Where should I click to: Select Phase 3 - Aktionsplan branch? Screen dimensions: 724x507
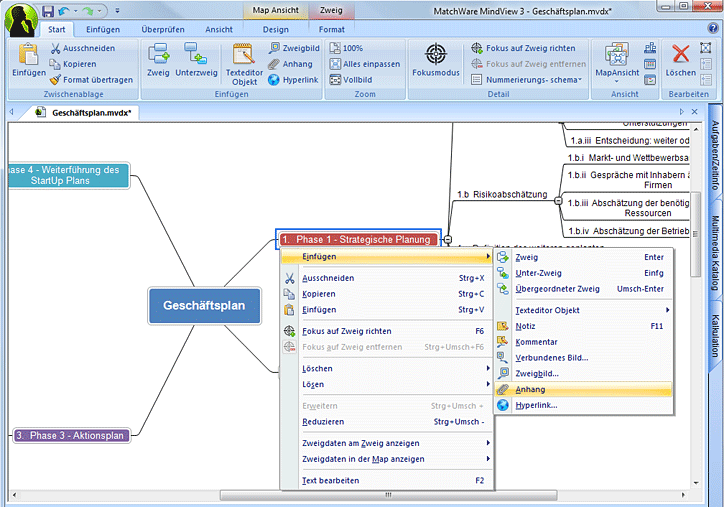coord(71,435)
